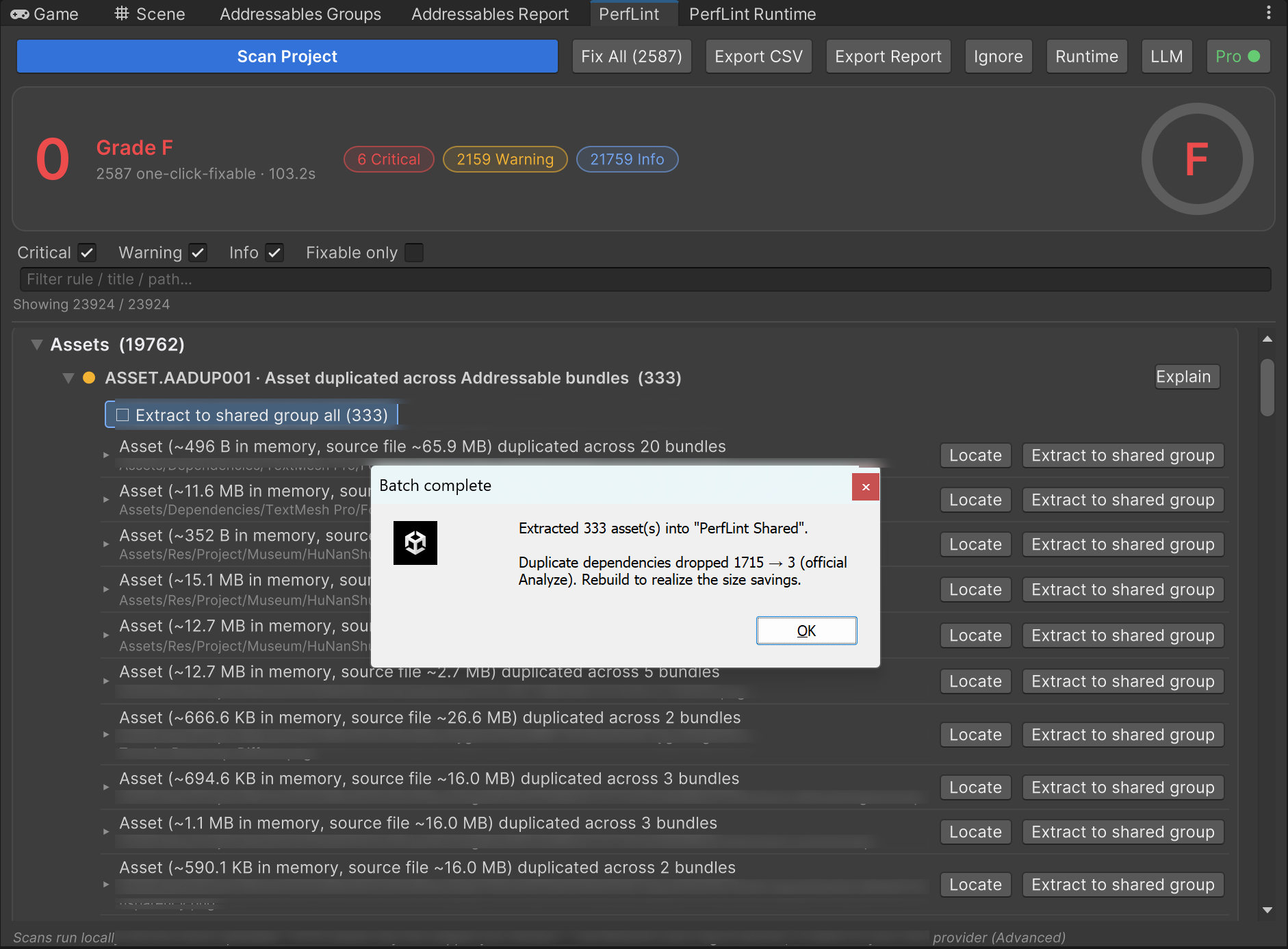1288x949 pixels.
Task: Extract the ~666.6 KB asset to shared group
Action: point(1123,735)
